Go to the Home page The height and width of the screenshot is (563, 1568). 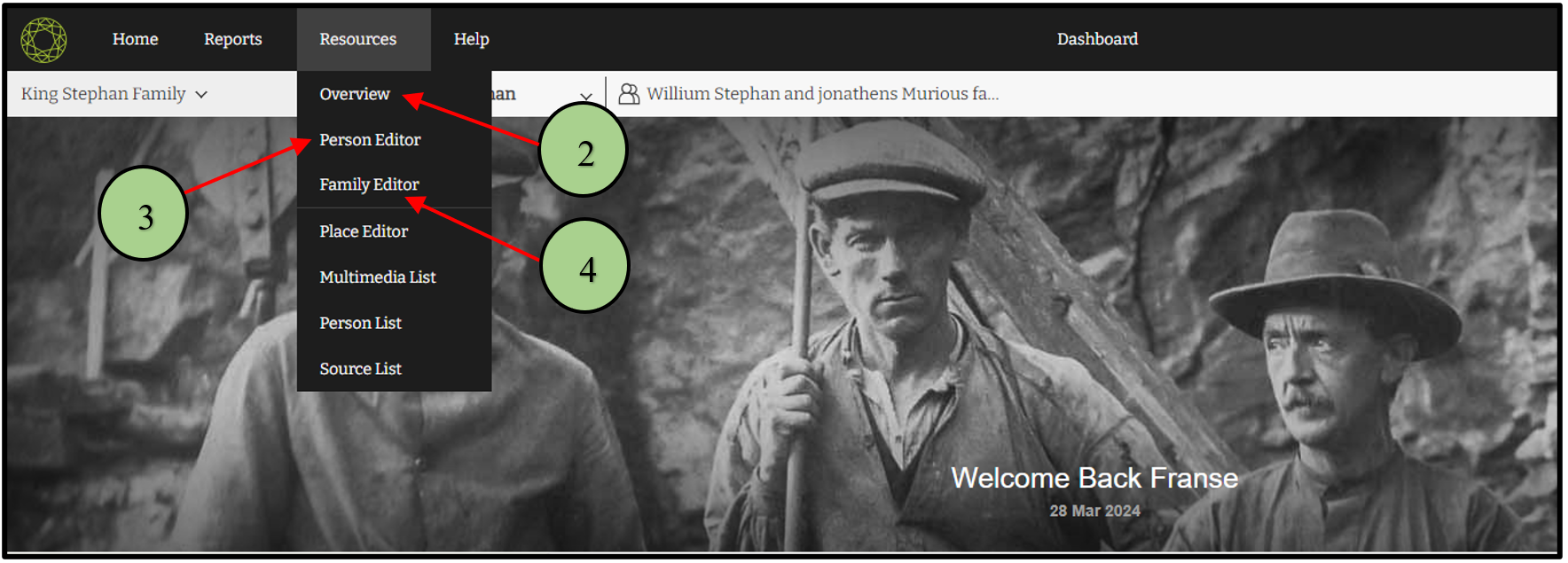(x=135, y=39)
